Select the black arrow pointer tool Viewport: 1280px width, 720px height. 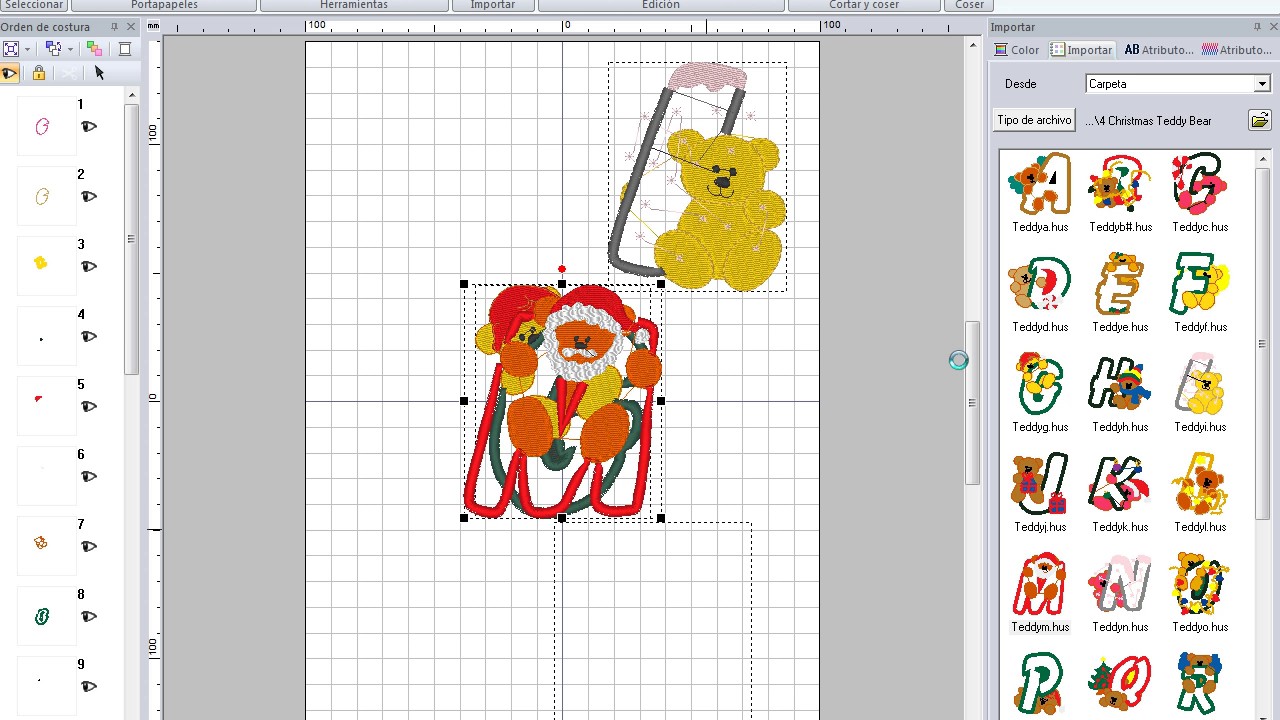click(x=98, y=73)
